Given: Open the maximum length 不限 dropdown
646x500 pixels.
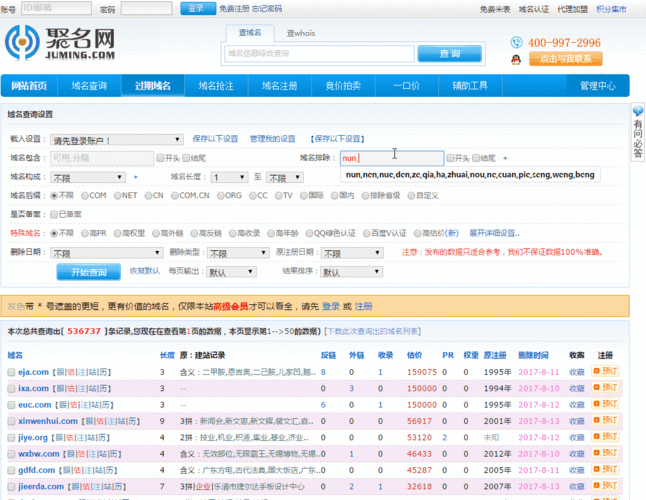Looking at the screenshot, I should click(x=285, y=178).
